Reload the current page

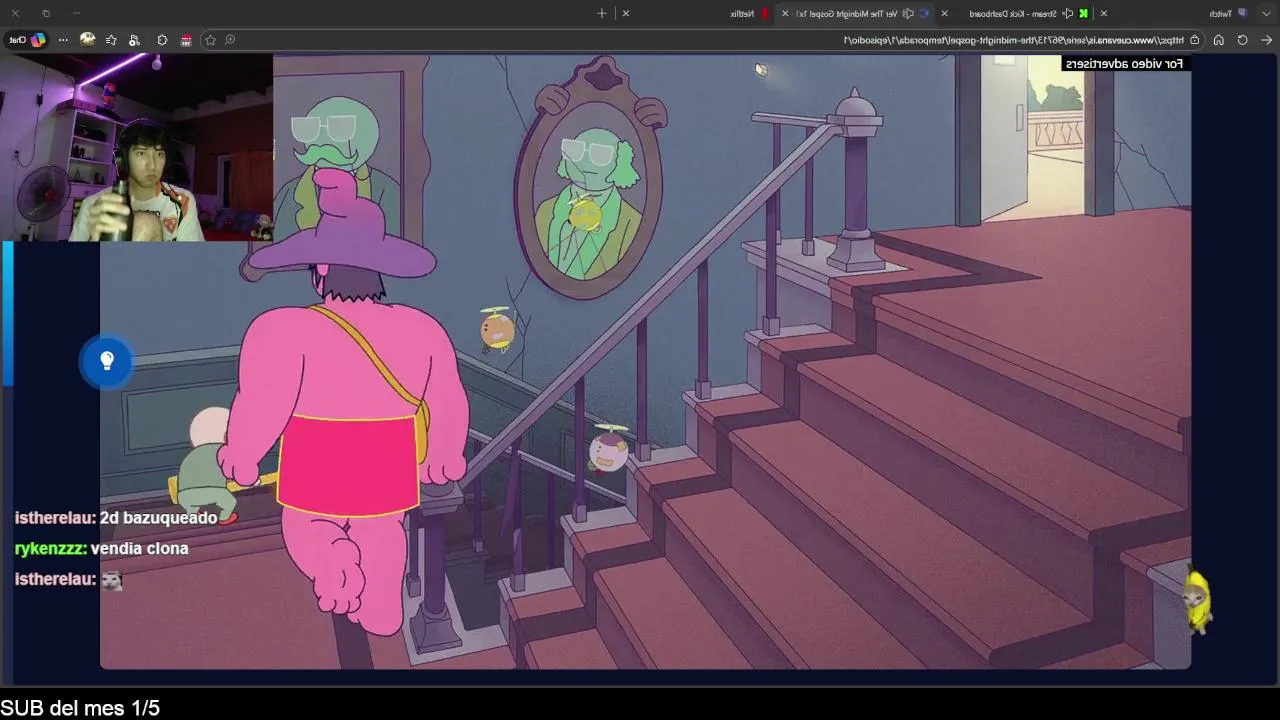(1242, 40)
